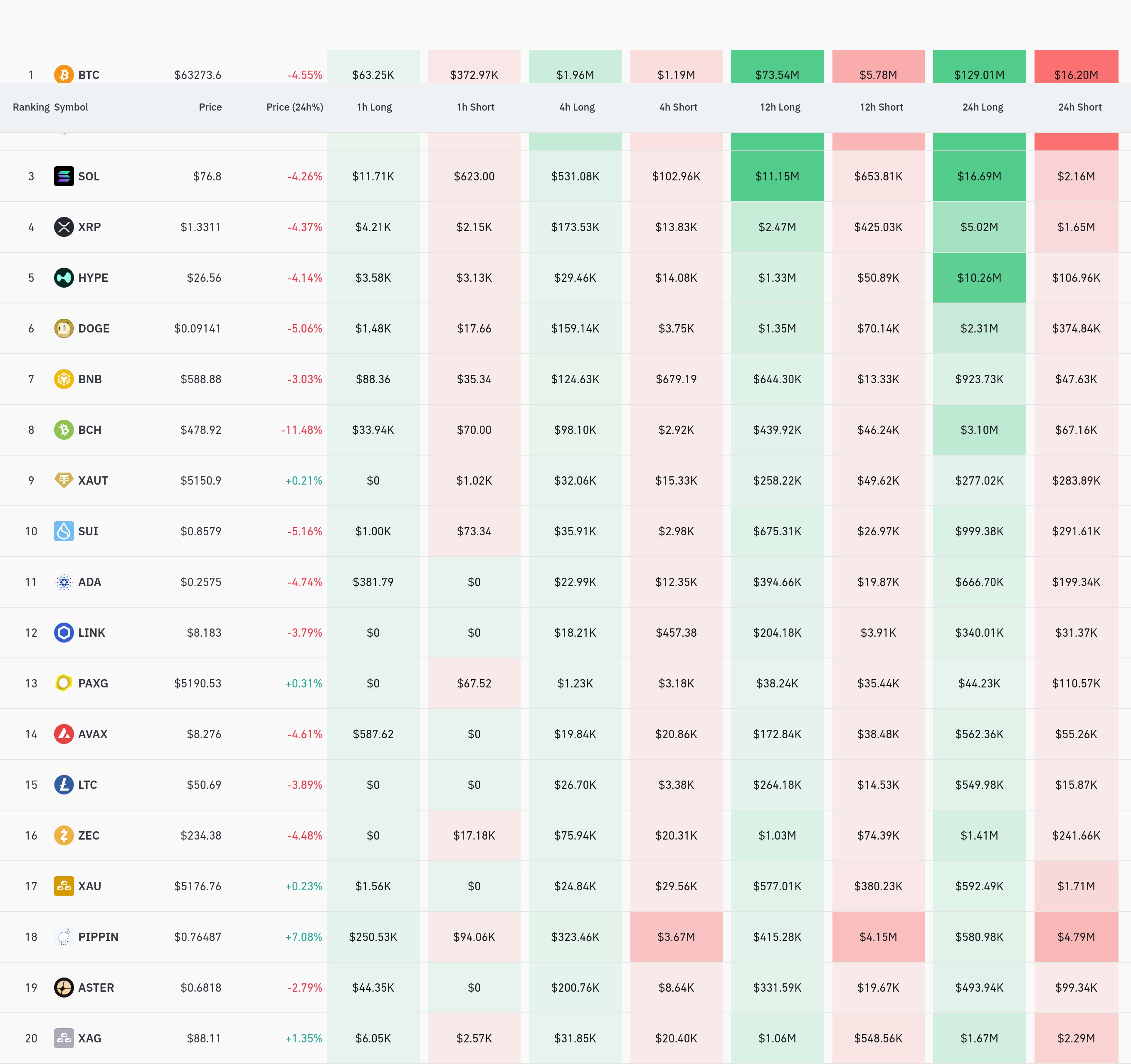
Task: Click the Avalanche AVAX icon
Action: [64, 734]
